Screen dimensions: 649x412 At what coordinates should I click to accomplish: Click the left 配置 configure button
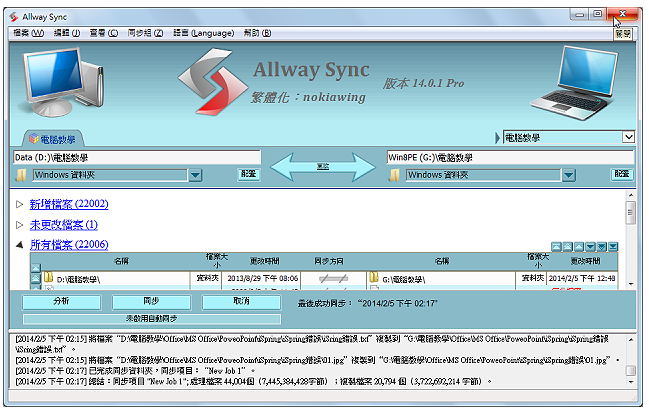point(248,174)
